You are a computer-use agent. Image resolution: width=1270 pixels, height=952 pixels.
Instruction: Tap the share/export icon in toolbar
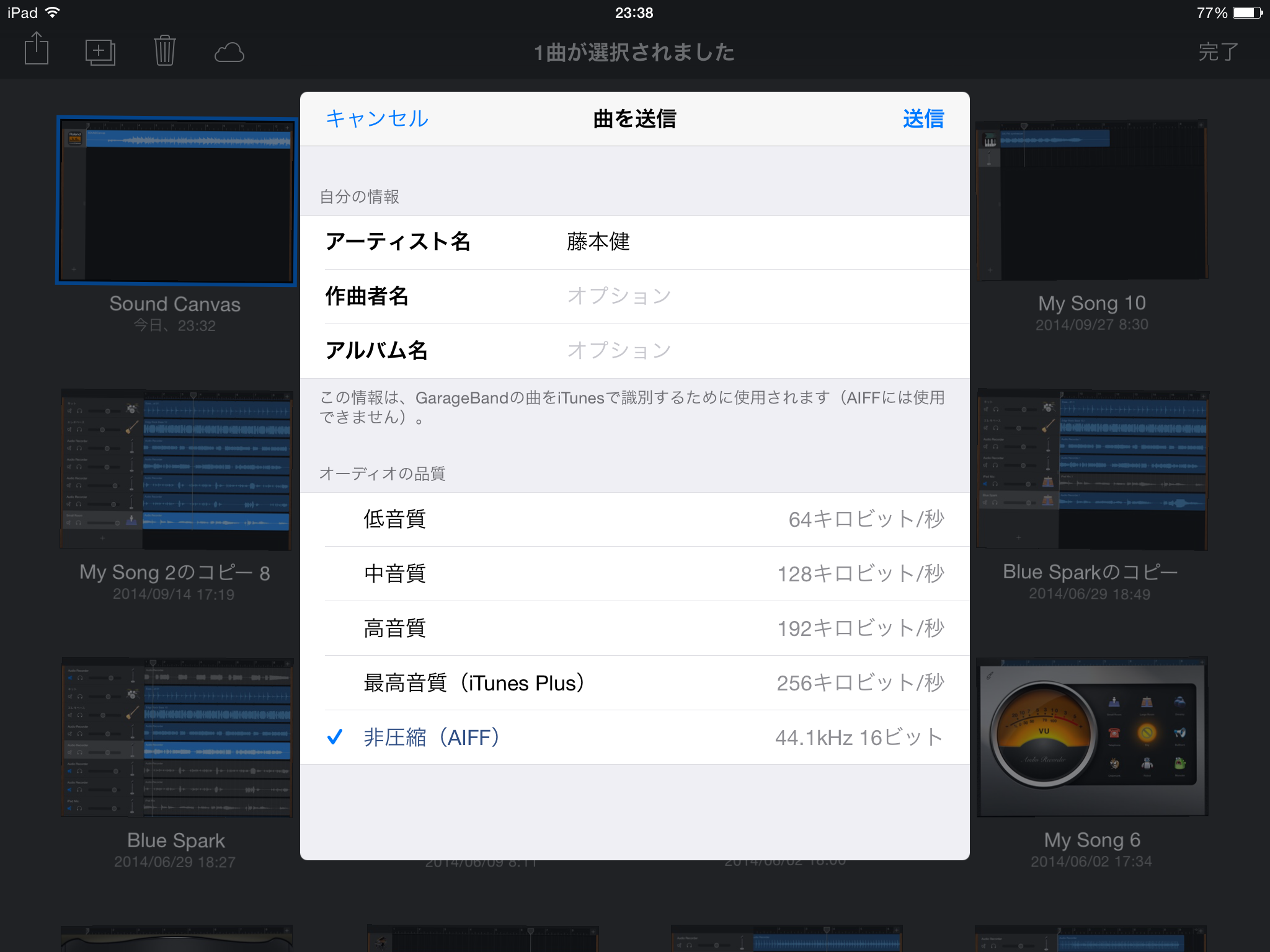[x=37, y=49]
